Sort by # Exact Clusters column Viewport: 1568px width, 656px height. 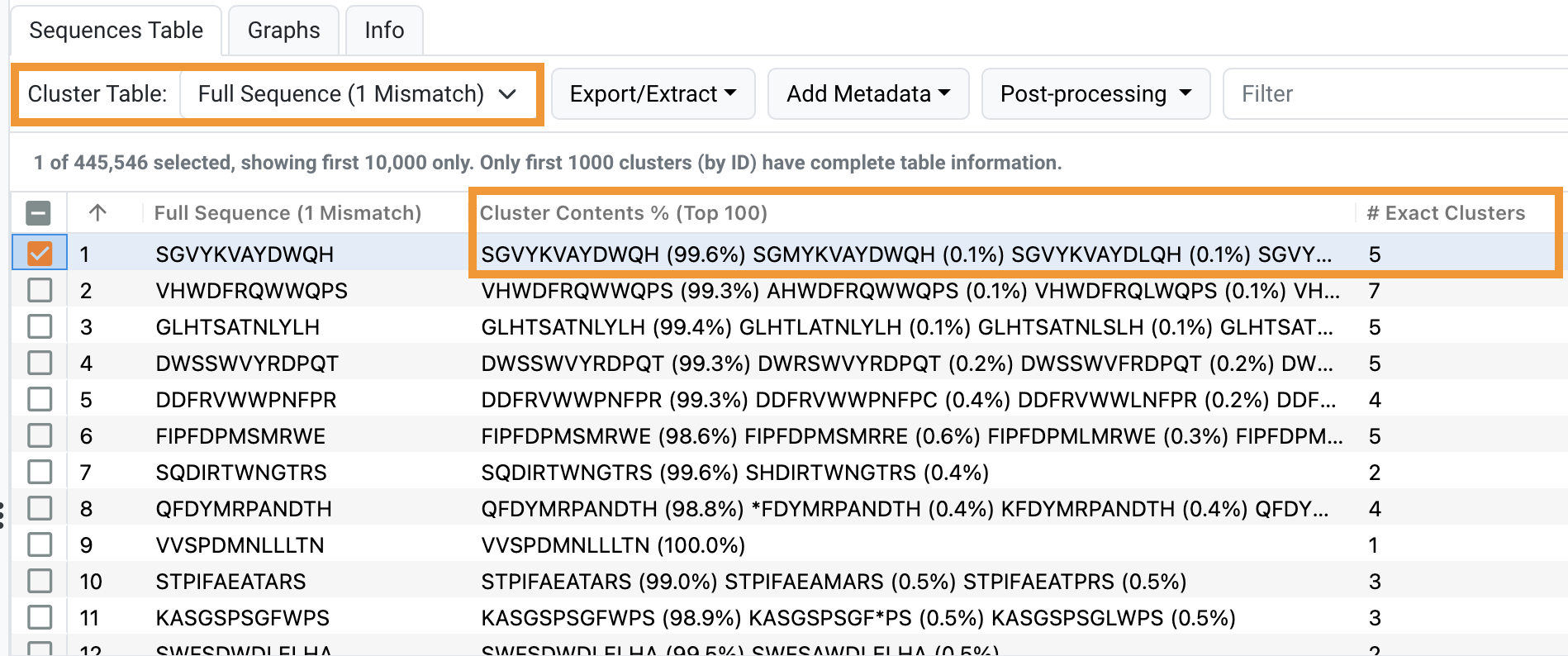tap(1446, 213)
